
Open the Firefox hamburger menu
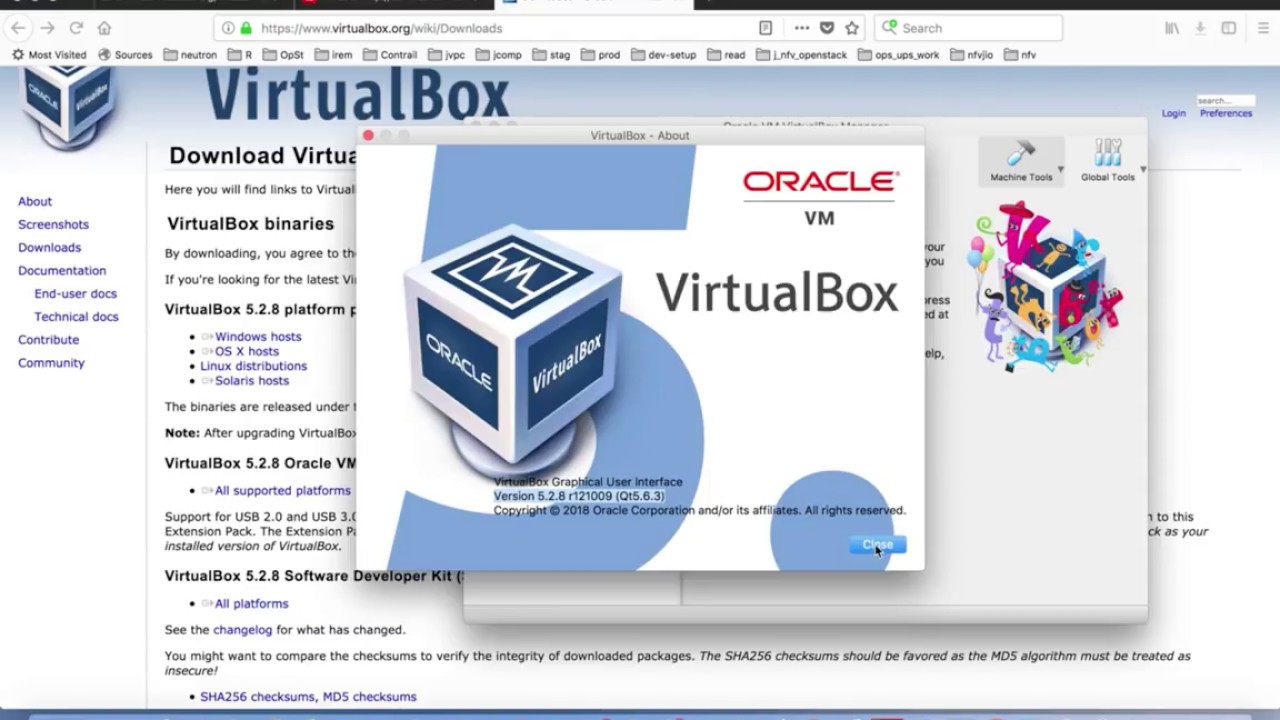(1264, 28)
